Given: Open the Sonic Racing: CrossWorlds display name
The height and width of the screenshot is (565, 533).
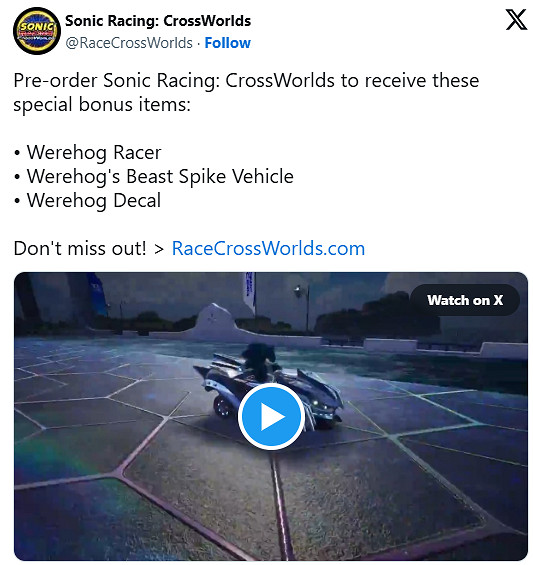Looking at the screenshot, I should click(158, 21).
